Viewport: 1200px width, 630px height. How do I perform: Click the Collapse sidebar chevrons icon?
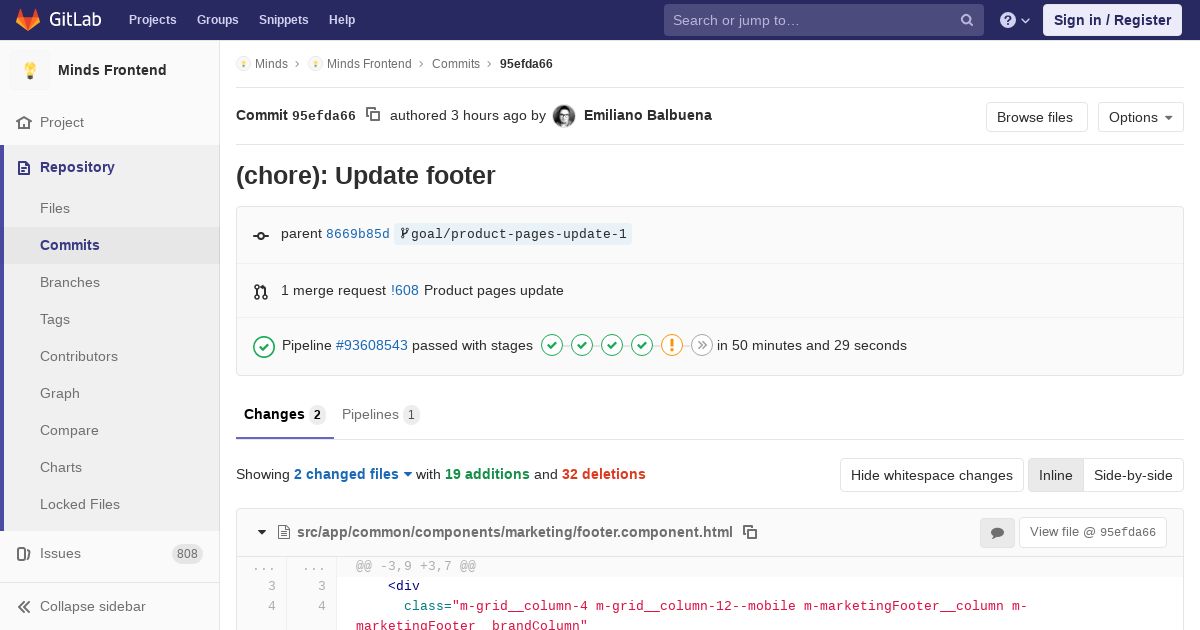pyautogui.click(x=24, y=606)
